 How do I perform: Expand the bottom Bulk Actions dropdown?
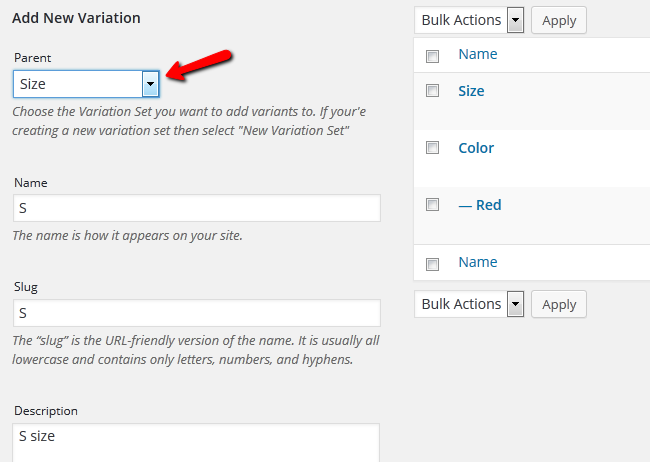[x=469, y=304]
